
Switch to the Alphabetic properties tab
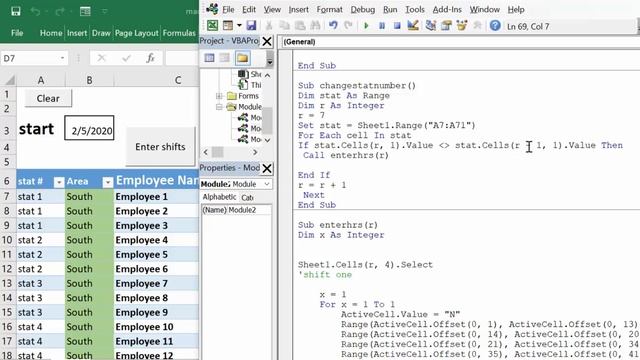[219, 197]
